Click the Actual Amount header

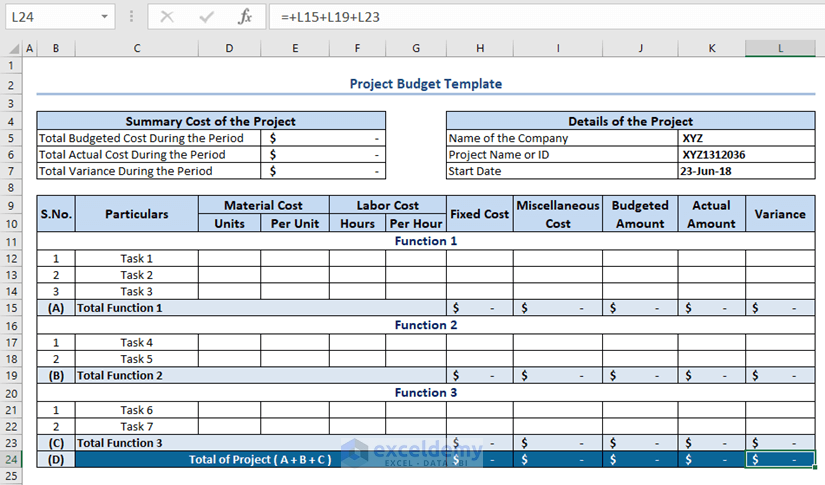[x=711, y=214]
